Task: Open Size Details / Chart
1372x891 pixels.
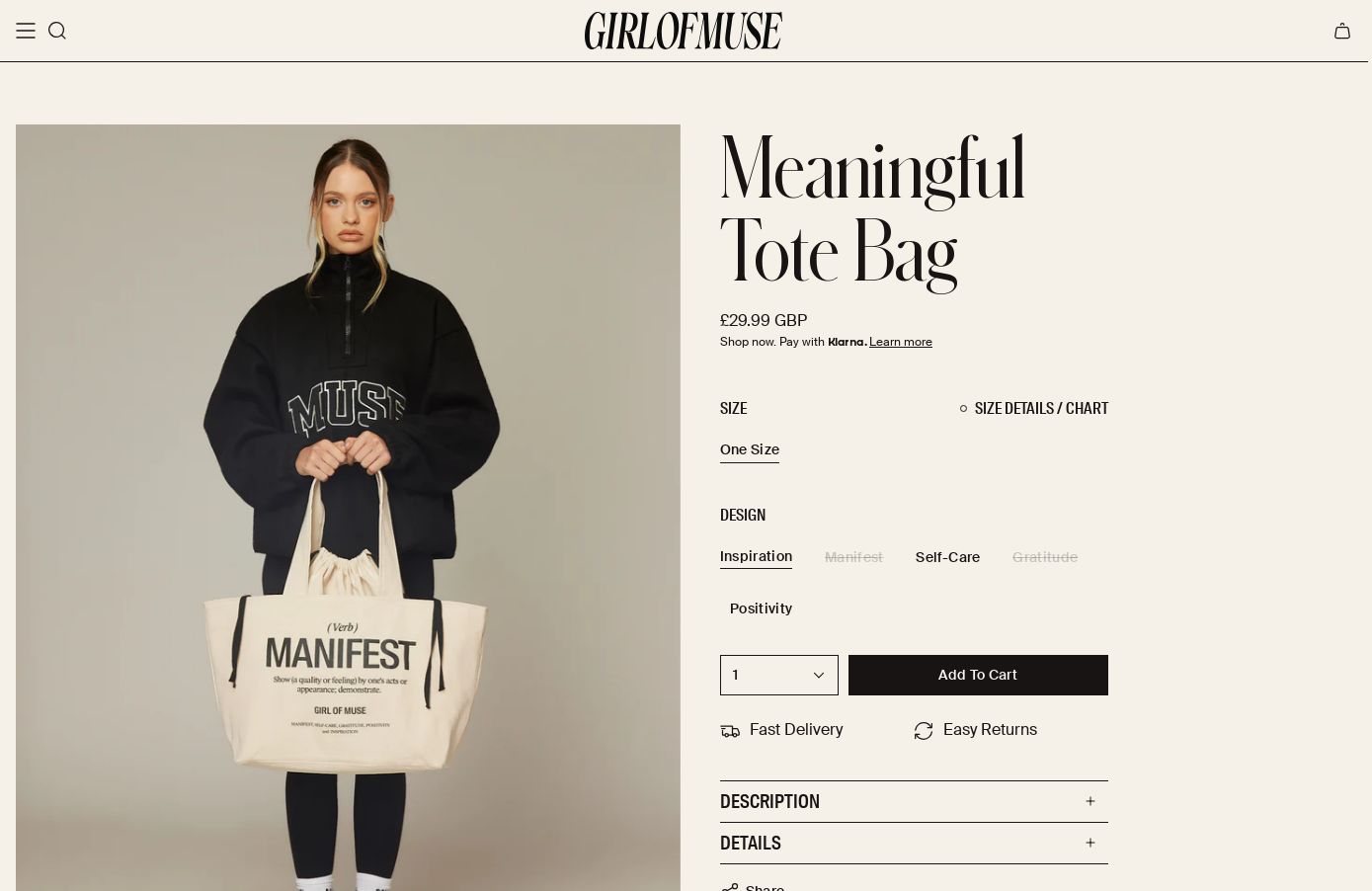Action: [x=1033, y=408]
